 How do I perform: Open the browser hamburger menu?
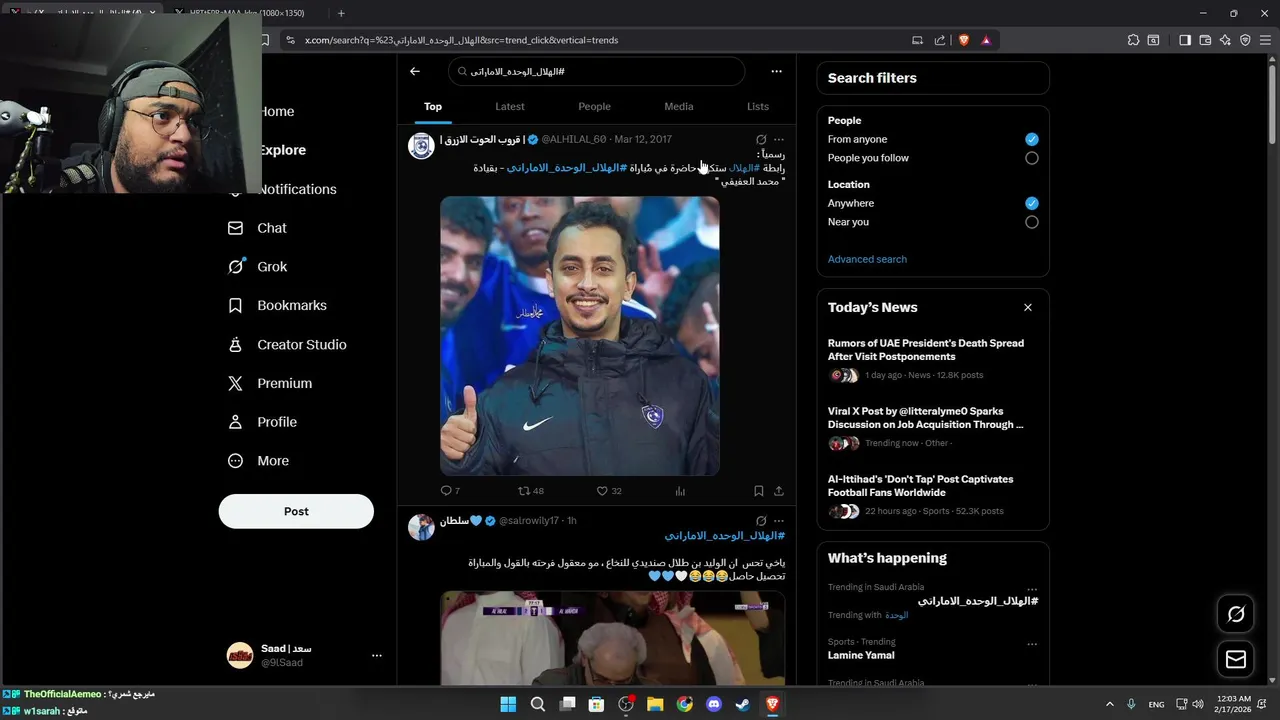point(1265,40)
